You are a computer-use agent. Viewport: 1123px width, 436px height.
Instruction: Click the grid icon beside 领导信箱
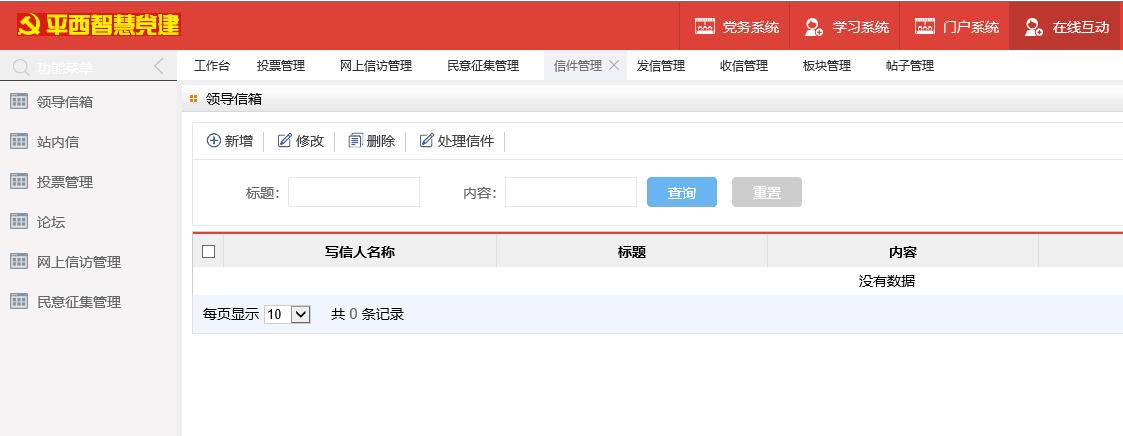(19, 102)
